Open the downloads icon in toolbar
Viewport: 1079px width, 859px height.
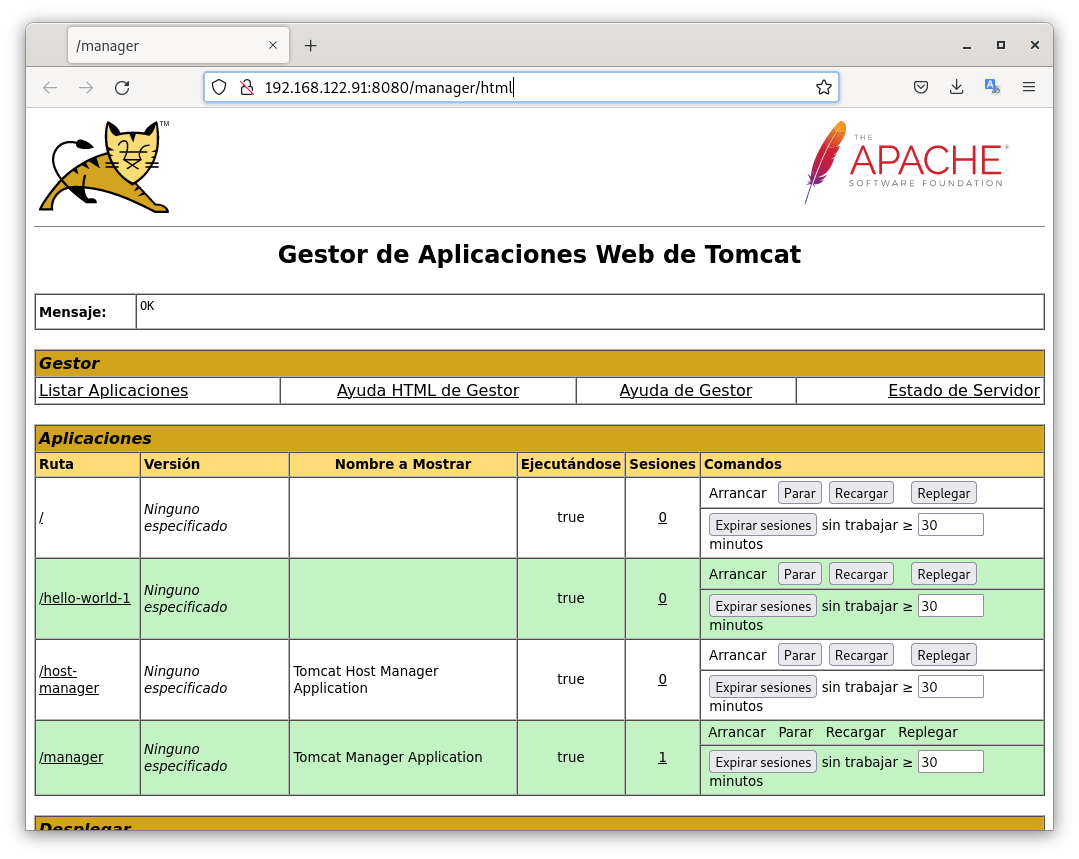957,88
